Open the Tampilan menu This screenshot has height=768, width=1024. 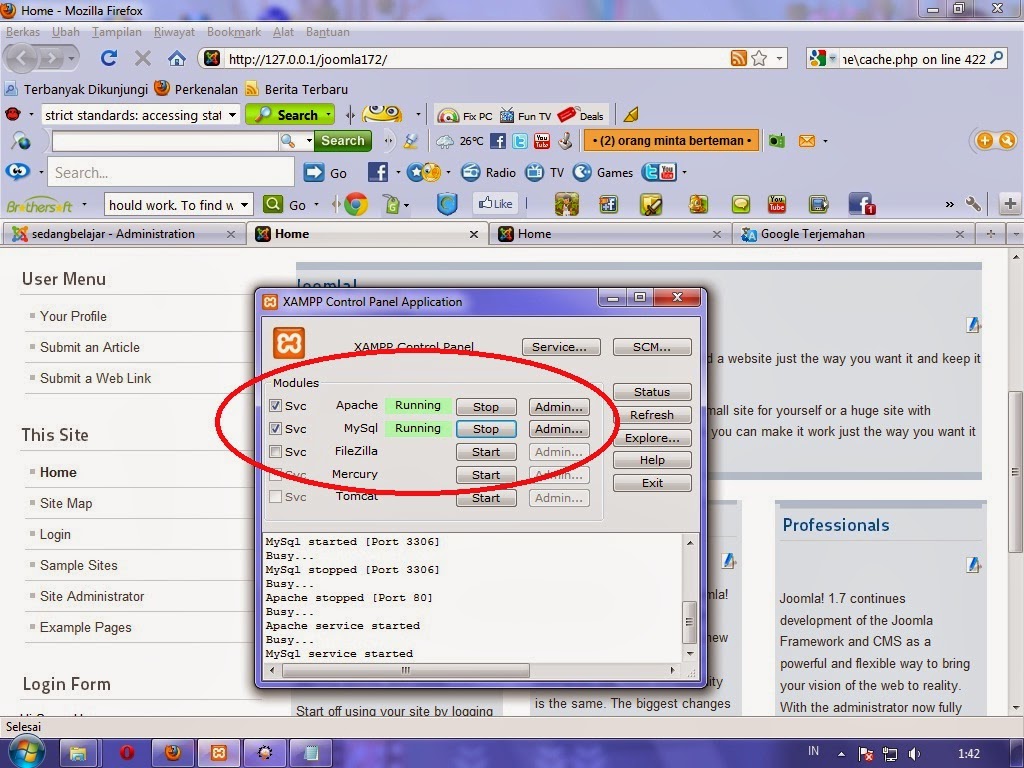tap(117, 32)
